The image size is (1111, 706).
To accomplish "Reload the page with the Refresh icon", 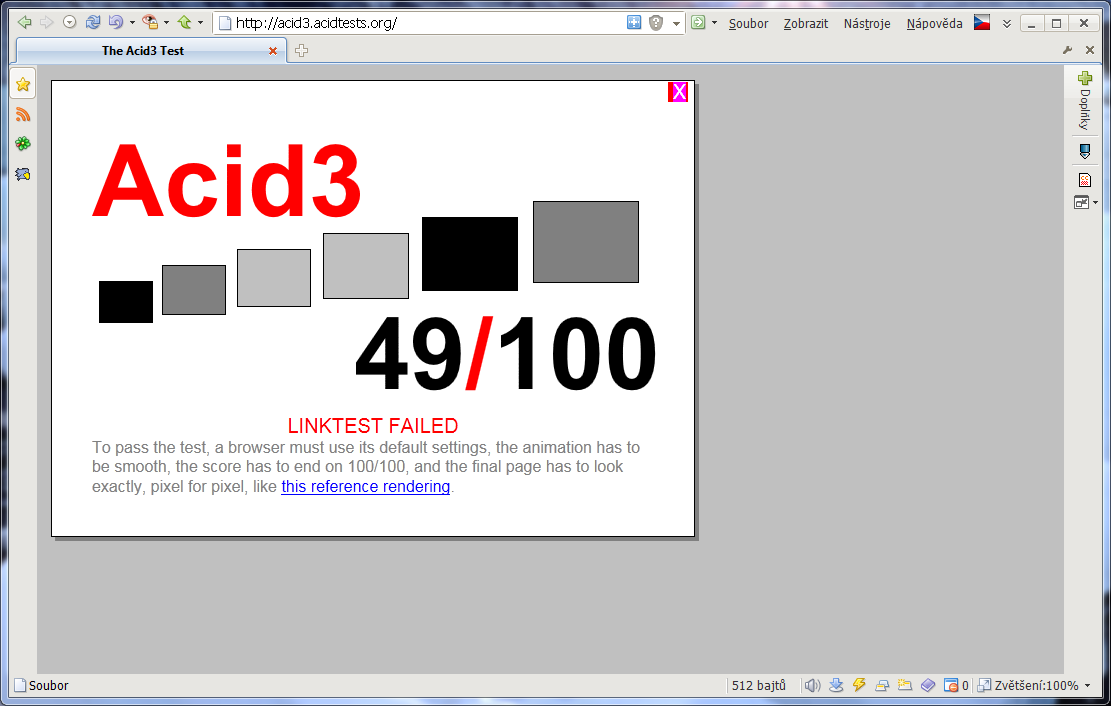I will click(x=93, y=22).
